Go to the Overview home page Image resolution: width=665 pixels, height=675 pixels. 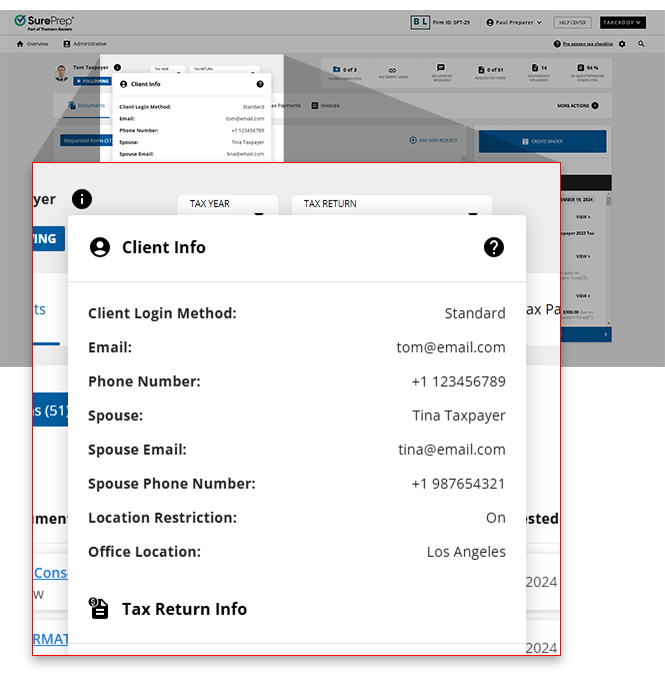click(32, 44)
